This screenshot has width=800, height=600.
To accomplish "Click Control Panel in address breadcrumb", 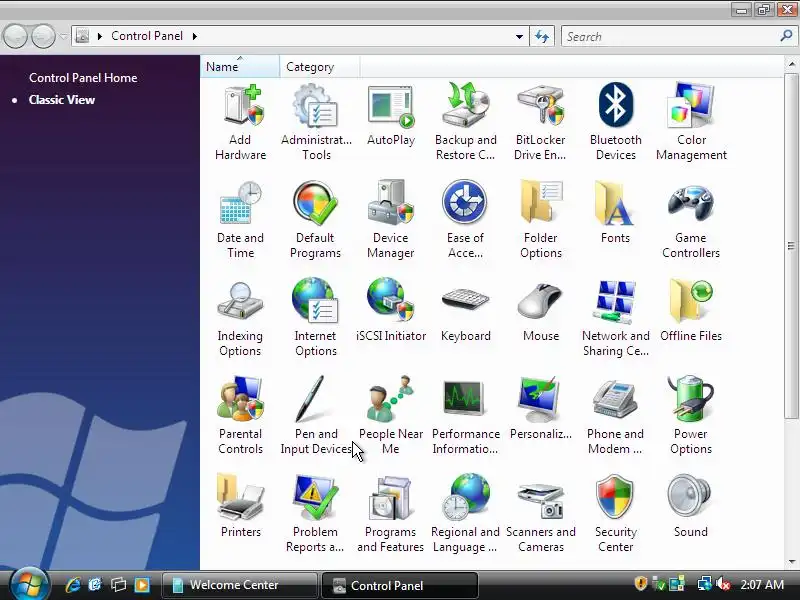I will click(x=147, y=36).
